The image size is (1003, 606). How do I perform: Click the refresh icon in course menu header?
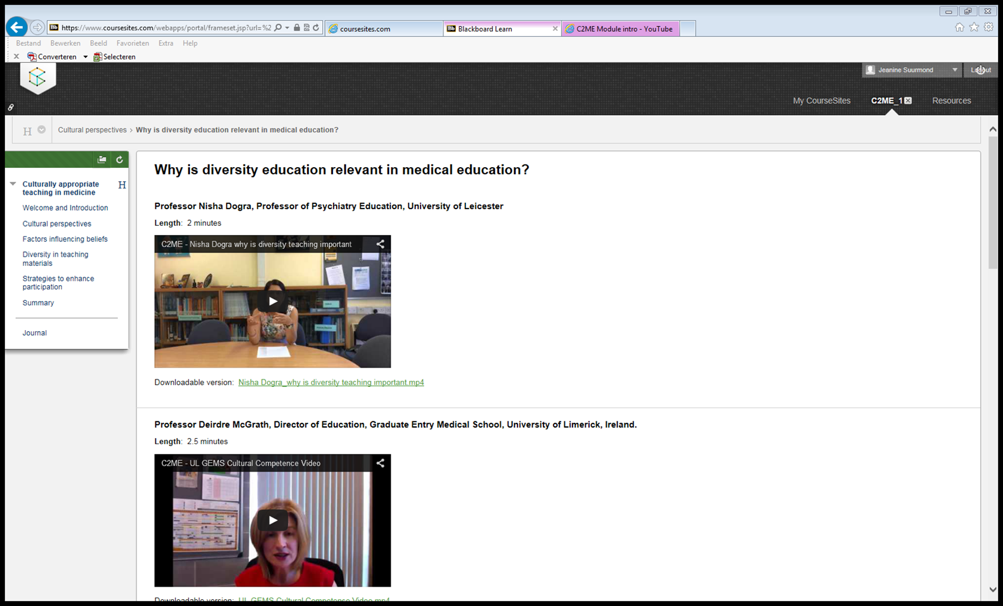click(x=119, y=160)
